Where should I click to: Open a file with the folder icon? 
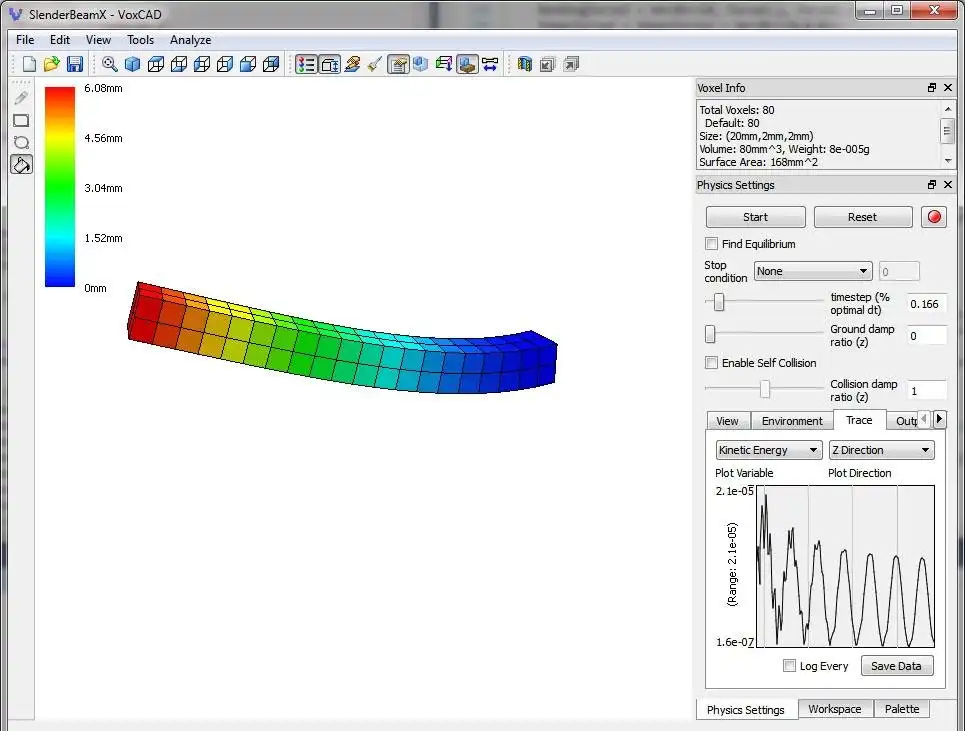[x=51, y=64]
